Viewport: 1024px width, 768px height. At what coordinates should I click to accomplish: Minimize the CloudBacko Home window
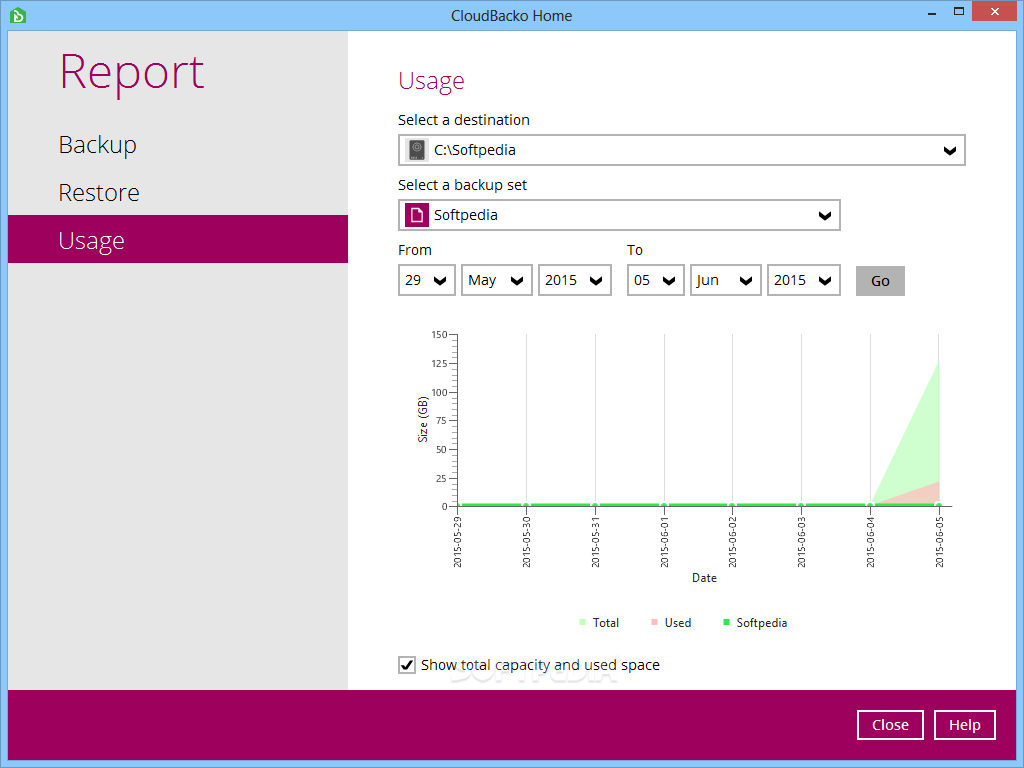click(932, 12)
